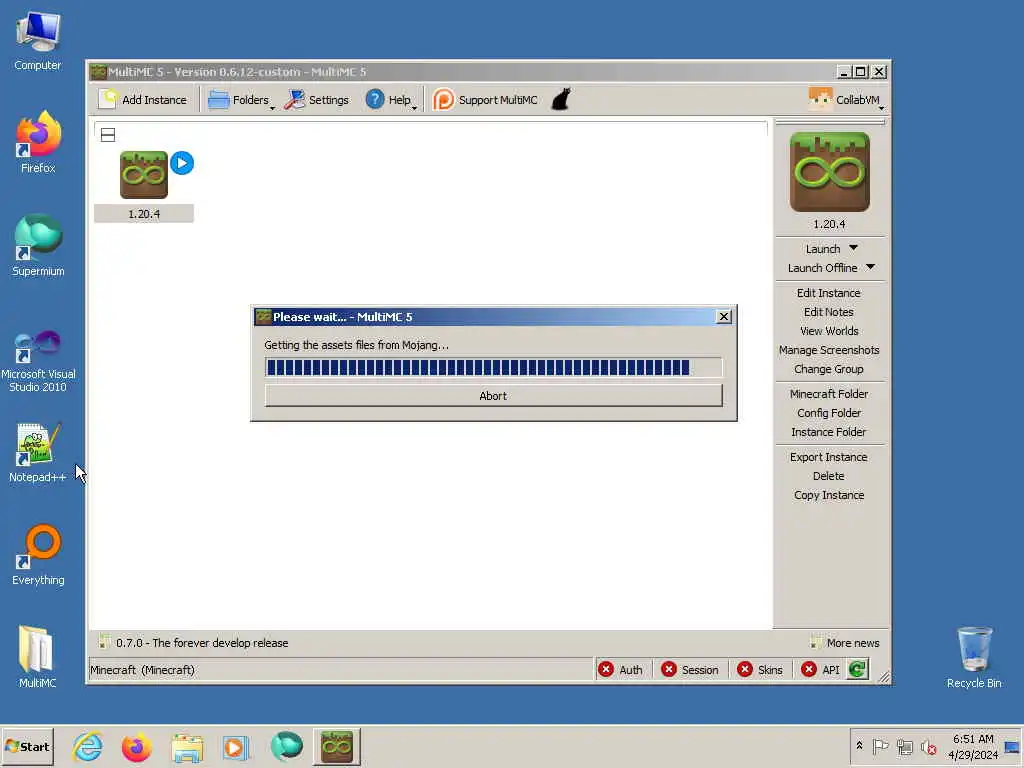Viewport: 1024px width, 768px height.
Task: Open Windows Media Player from the taskbar
Action: click(236, 746)
